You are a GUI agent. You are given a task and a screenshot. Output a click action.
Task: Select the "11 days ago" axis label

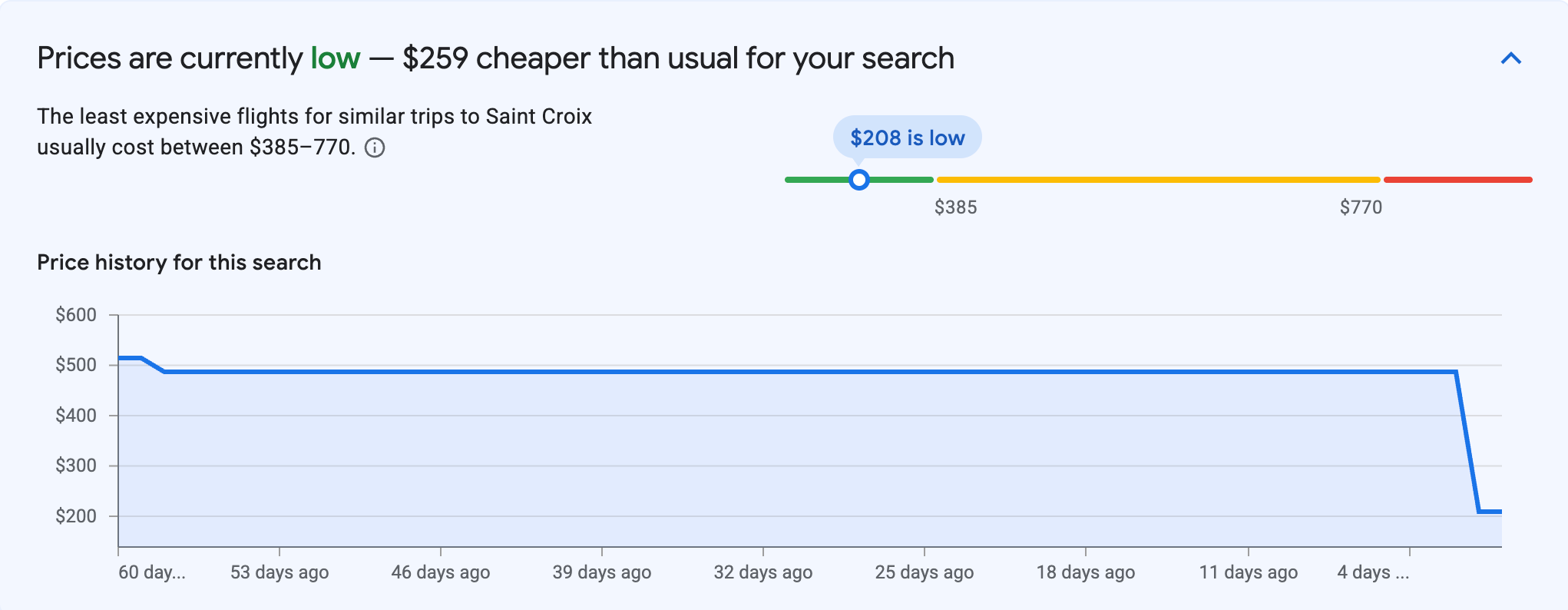pos(1249,572)
